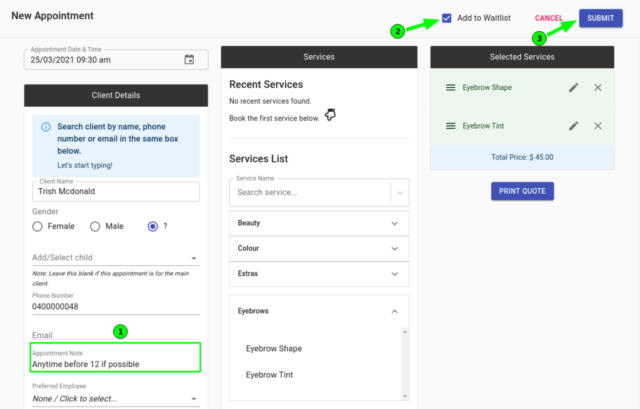The width and height of the screenshot is (640, 409).
Task: Remove Eyebrow Shape from selected services
Action: (x=598, y=88)
